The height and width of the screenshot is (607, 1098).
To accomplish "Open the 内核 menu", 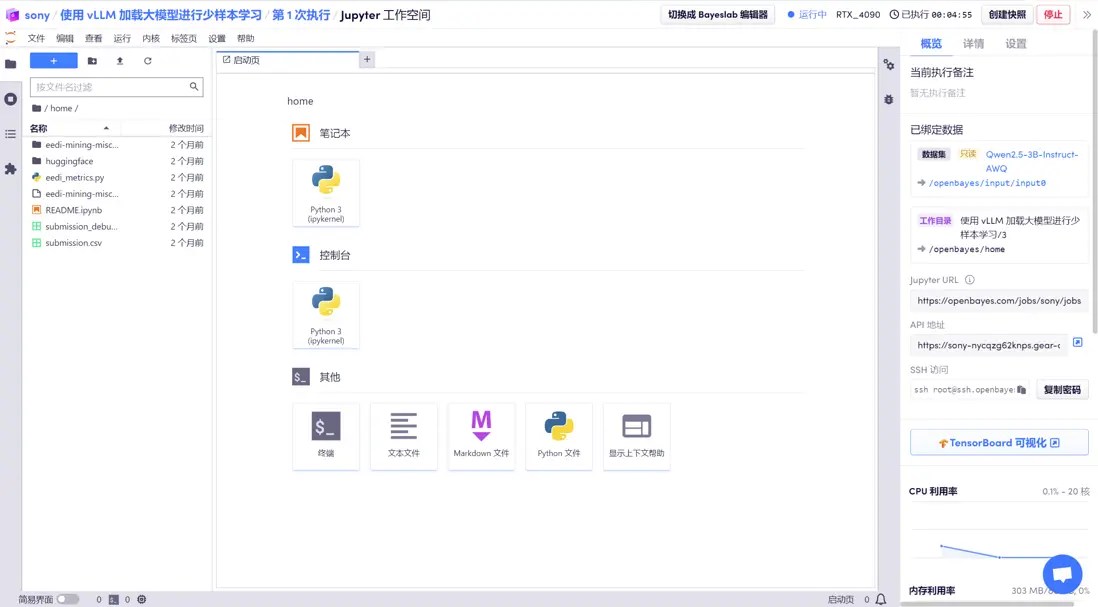I will tap(151, 39).
